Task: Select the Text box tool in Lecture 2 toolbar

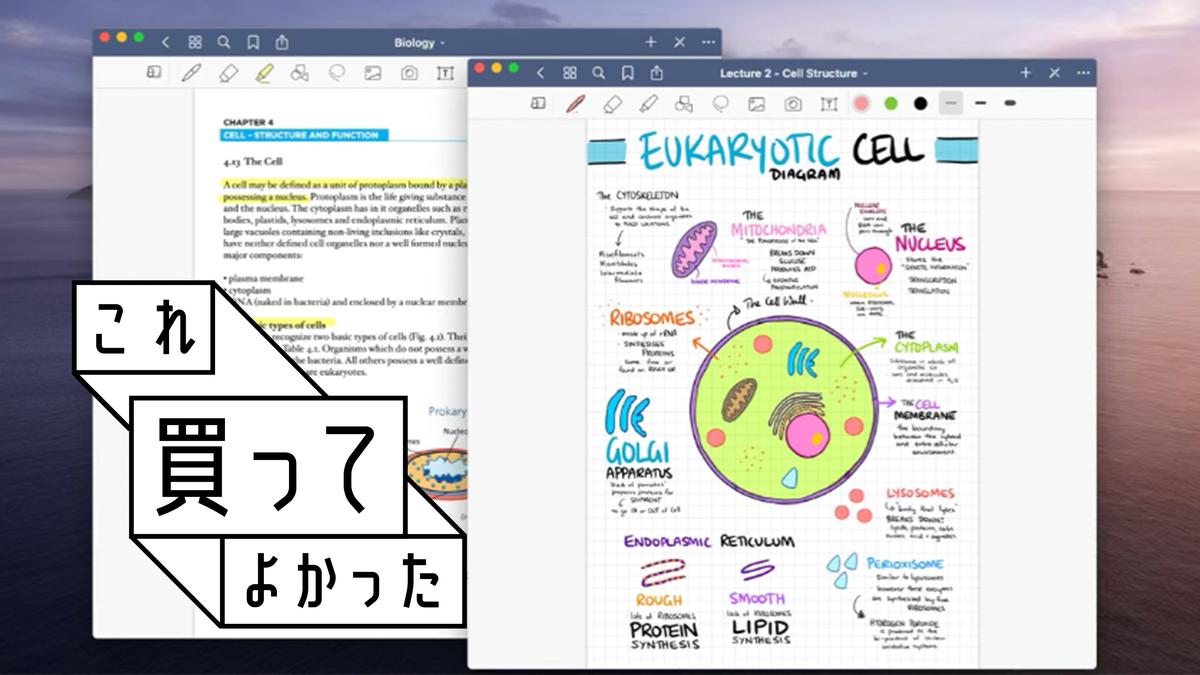Action: [829, 103]
